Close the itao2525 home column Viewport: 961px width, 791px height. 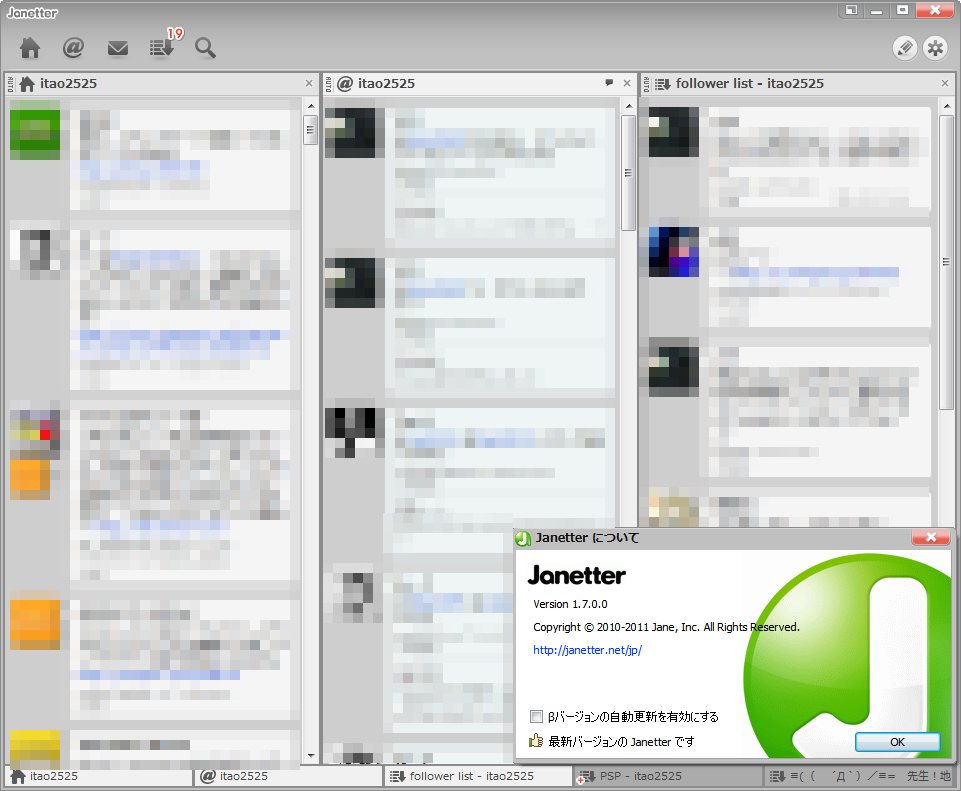(x=308, y=83)
